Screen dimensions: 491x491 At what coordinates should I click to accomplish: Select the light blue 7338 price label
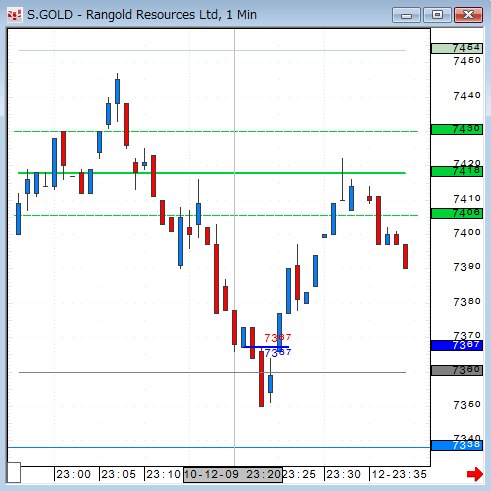[x=457, y=445]
